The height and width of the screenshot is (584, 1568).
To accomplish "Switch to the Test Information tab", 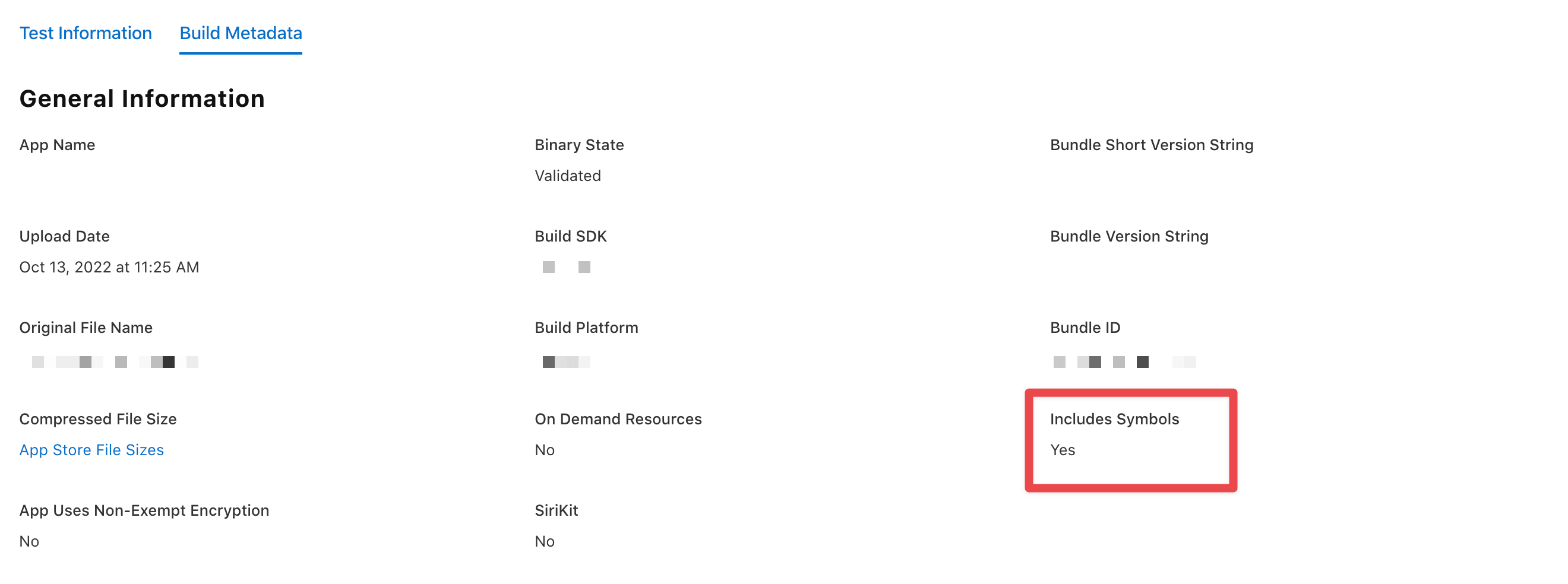I will coord(85,33).
